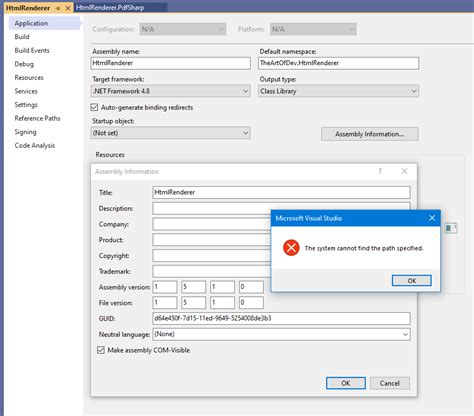The width and height of the screenshot is (474, 416).
Task: Open the Signing settings page
Action: (25, 132)
